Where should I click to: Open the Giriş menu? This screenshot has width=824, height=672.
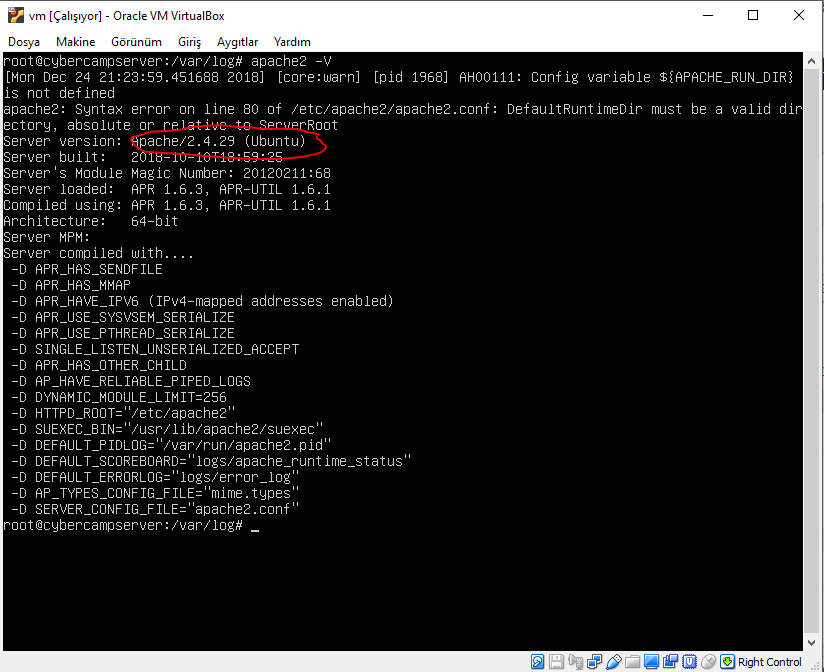(189, 42)
